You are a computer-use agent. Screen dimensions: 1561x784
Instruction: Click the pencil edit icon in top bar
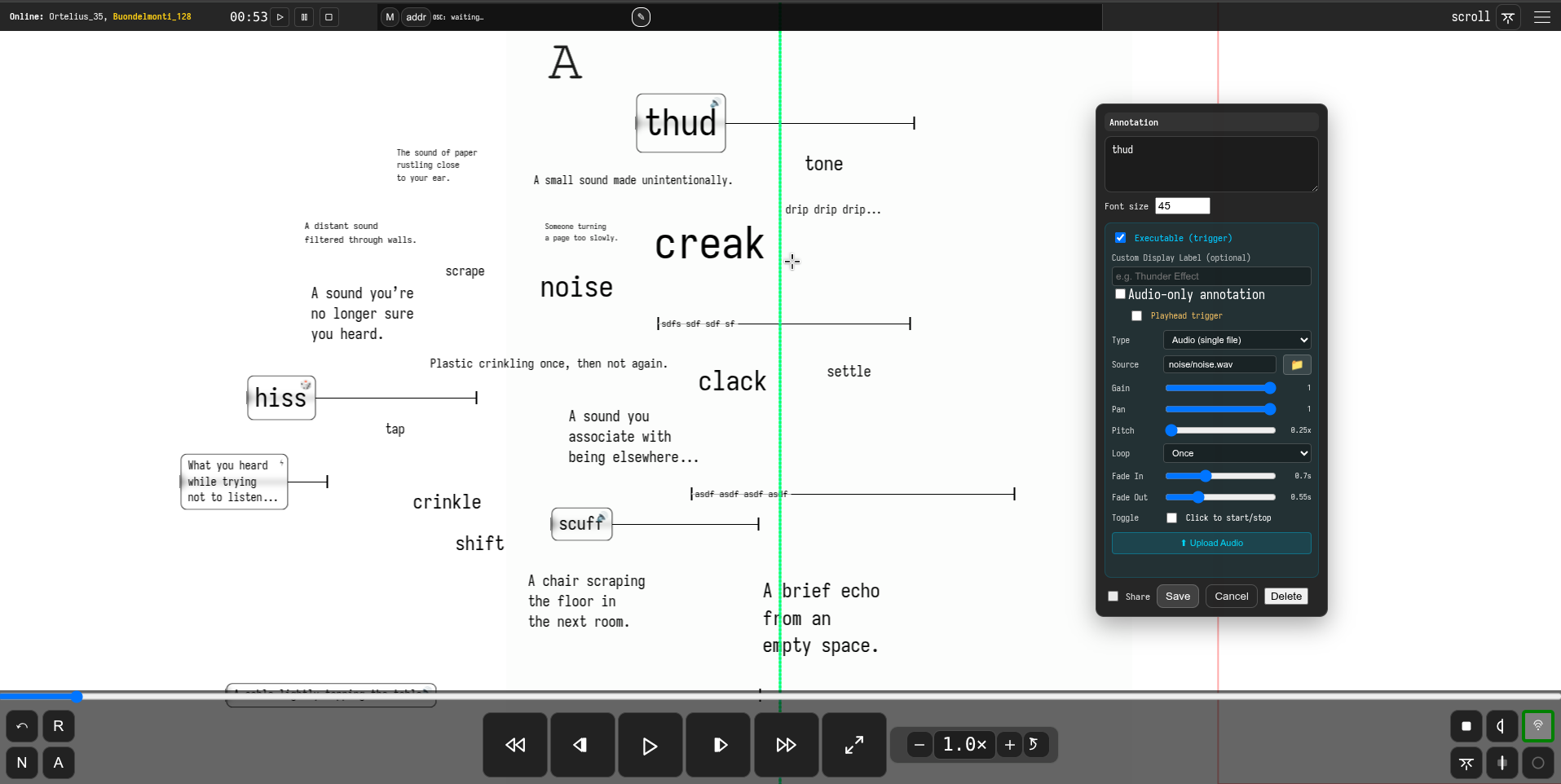(x=641, y=16)
